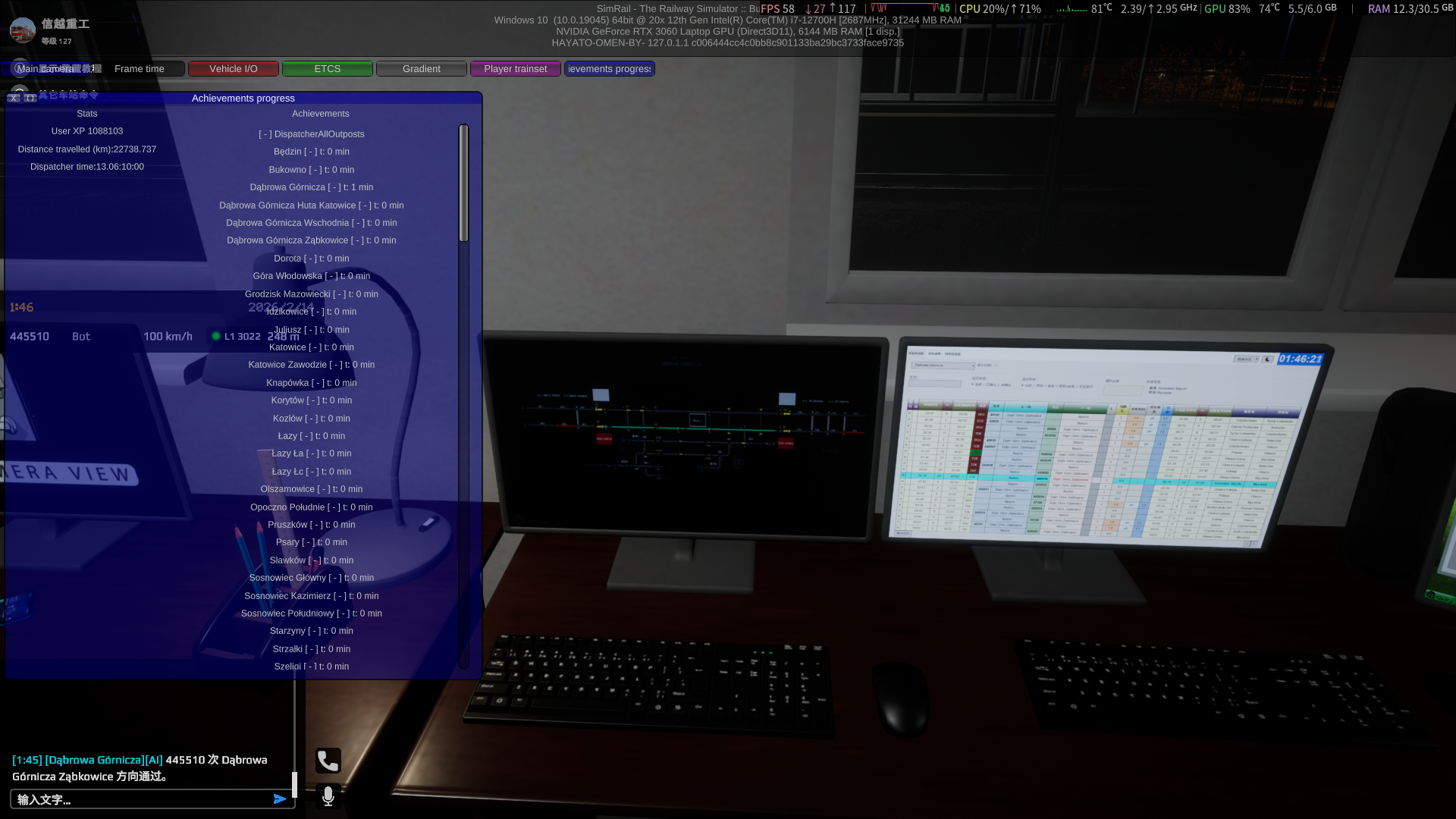Screen dimensions: 1456x819
Task: Click the Sosnowiec Kazimierz row
Action: tap(312, 596)
